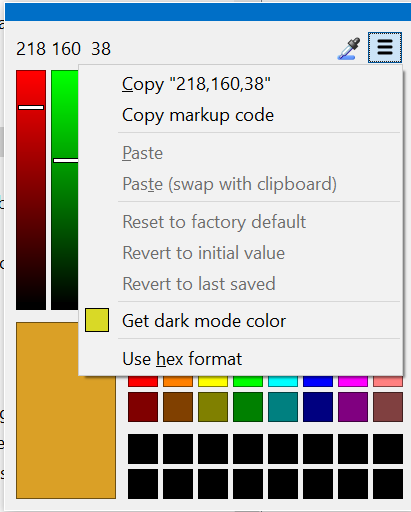
Task: Click the RGB value text 218 160 38
Action: tap(63, 49)
